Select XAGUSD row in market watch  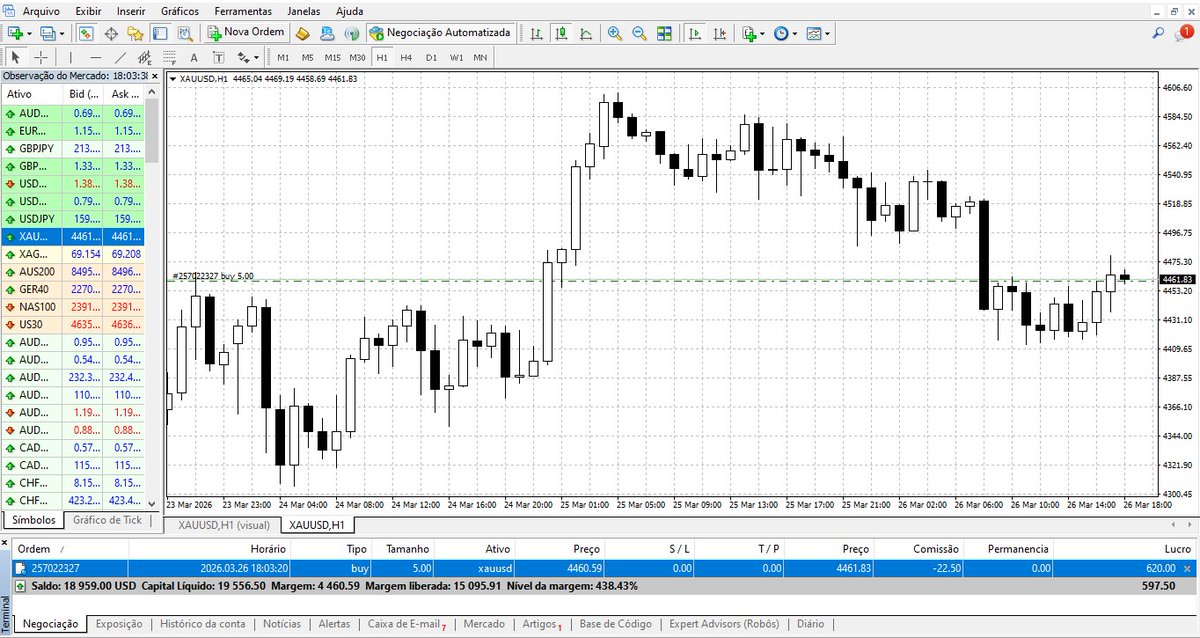coord(72,255)
